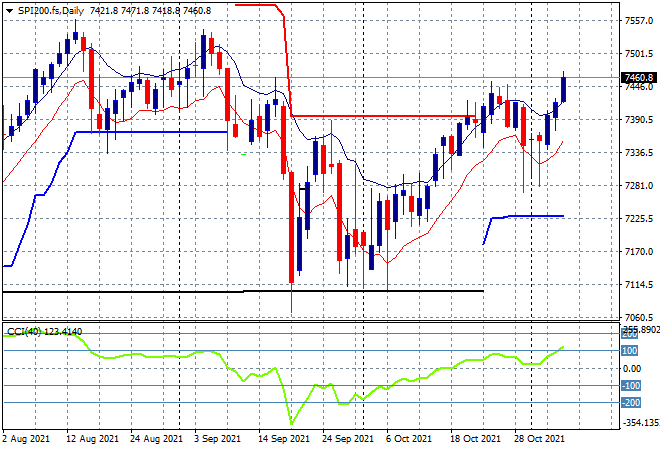Select the 28 Oct 2021 date label

point(539,439)
